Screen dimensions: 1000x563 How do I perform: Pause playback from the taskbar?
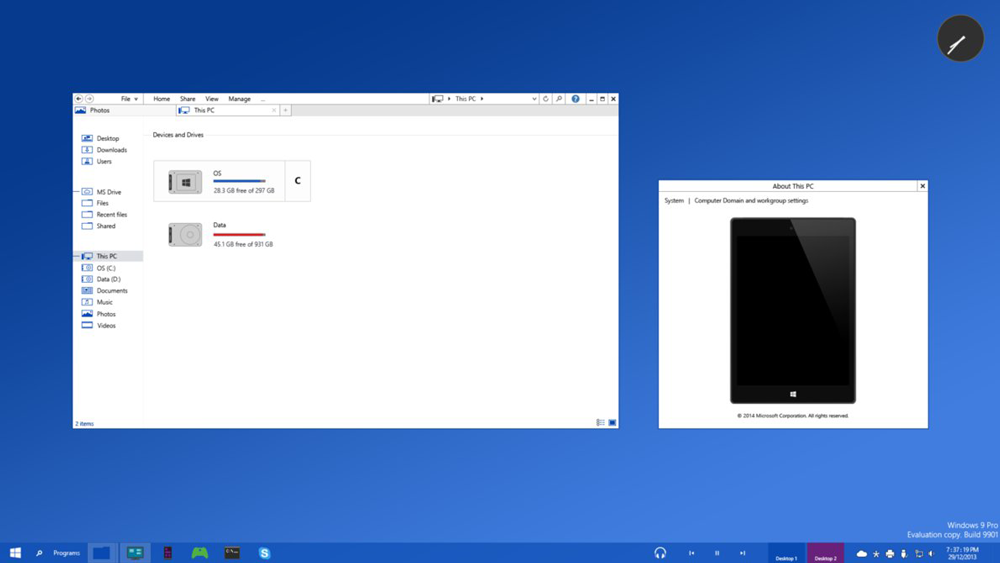(x=717, y=553)
